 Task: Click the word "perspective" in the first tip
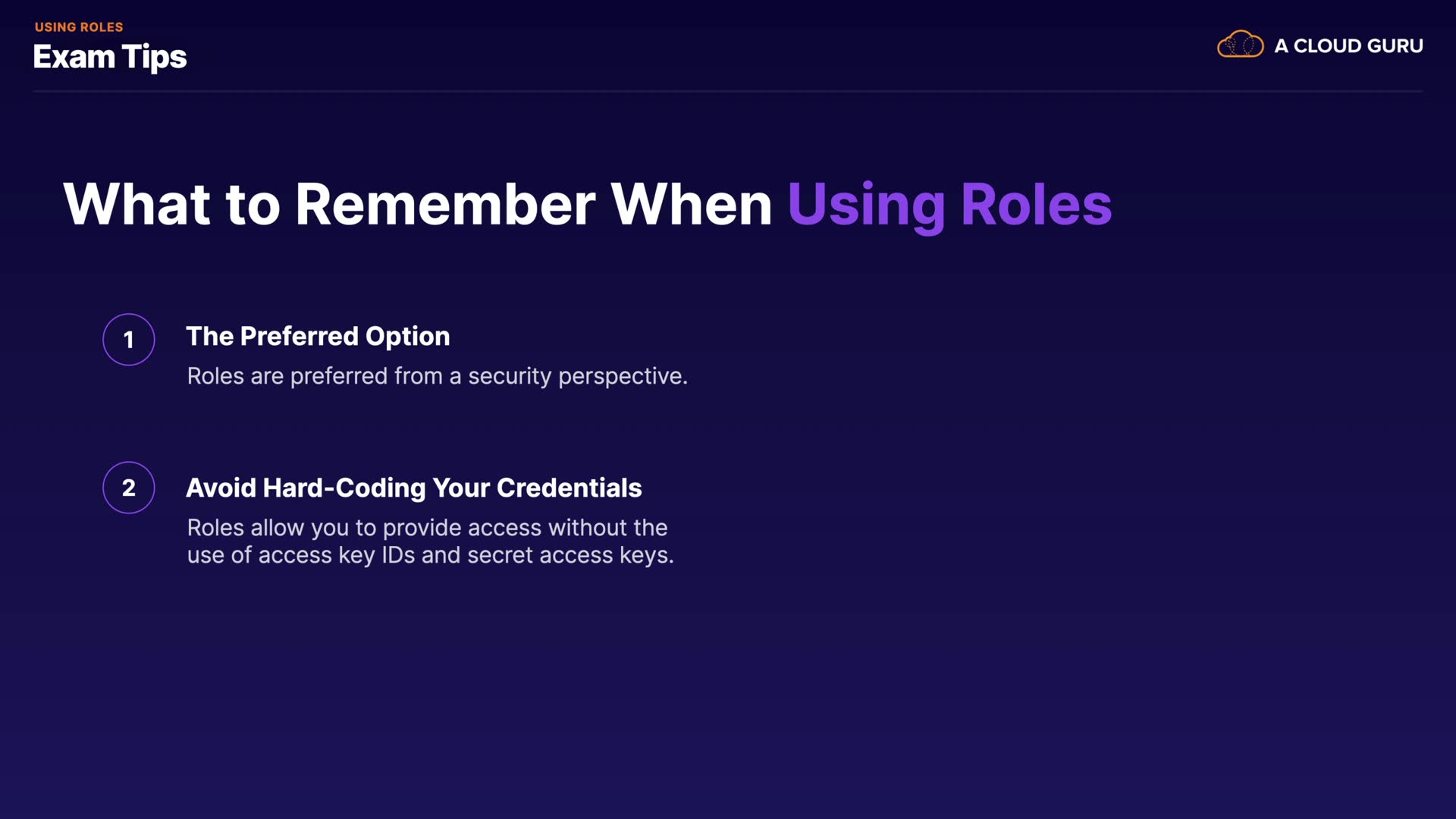[x=622, y=377]
